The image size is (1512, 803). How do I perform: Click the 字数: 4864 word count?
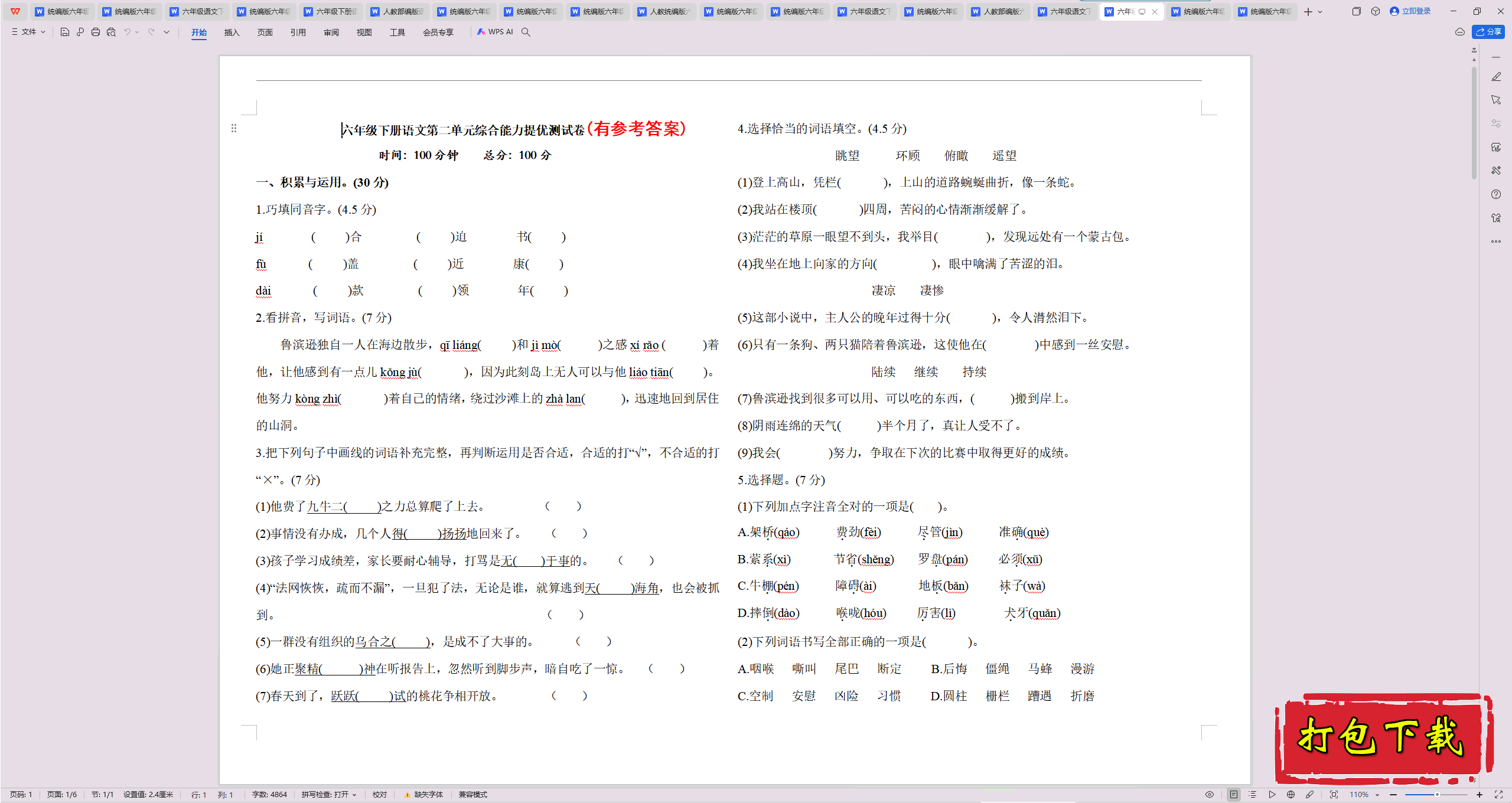coord(269,795)
